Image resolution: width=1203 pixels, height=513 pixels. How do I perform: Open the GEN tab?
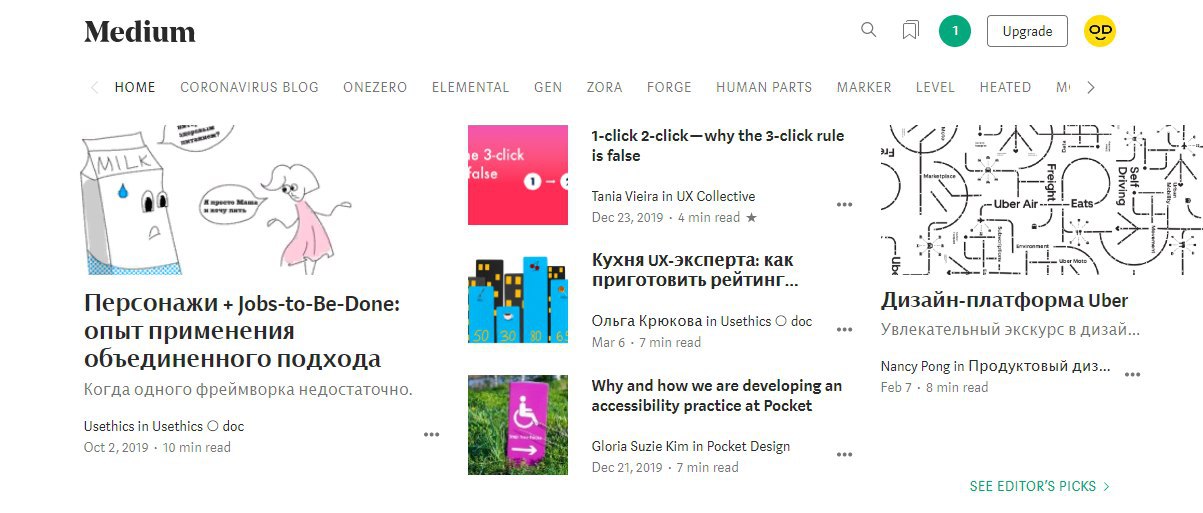tap(548, 87)
